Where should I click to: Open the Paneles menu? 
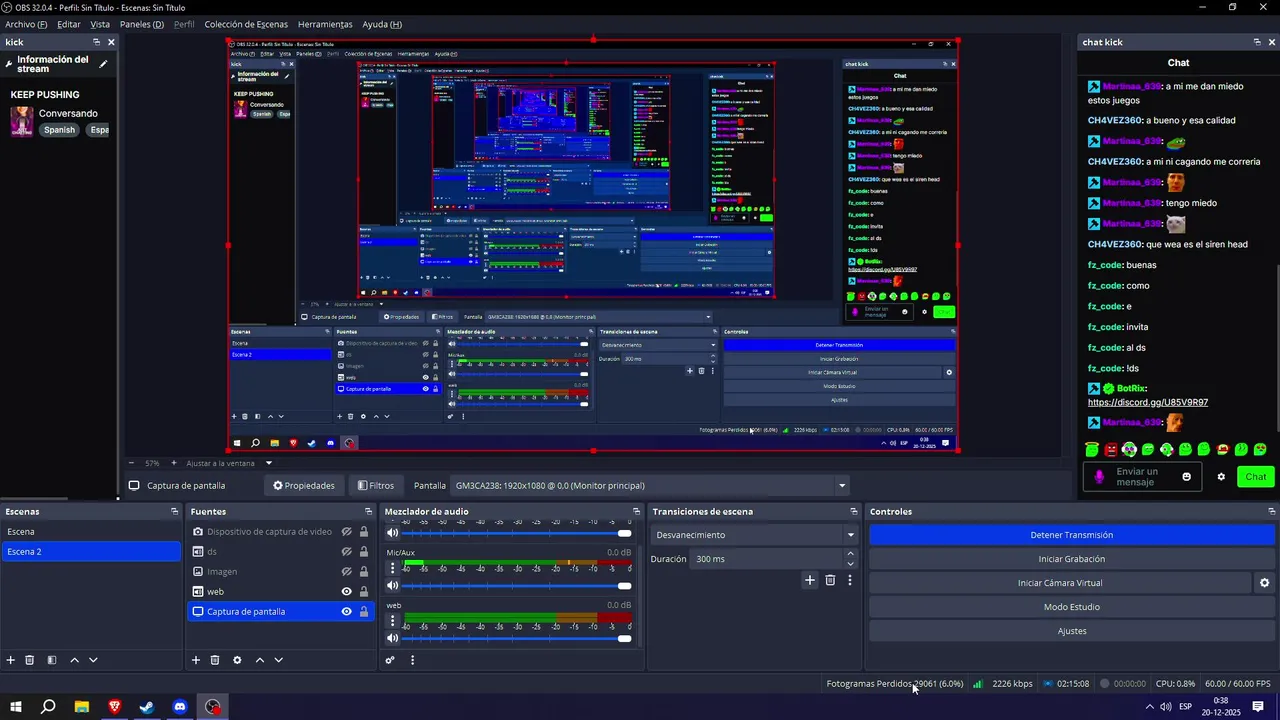(142, 24)
